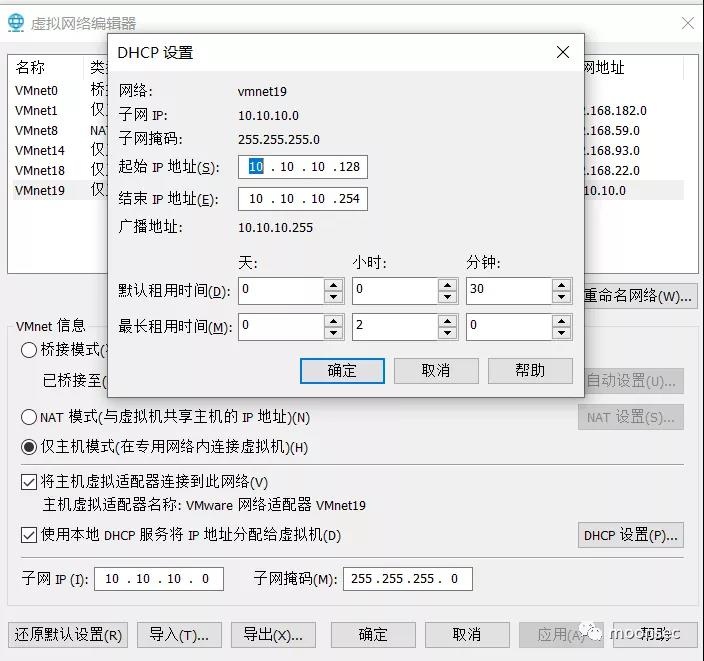Screen dimensions: 704x661
Task: Select VMnet18 row in network list
Action: [60, 170]
